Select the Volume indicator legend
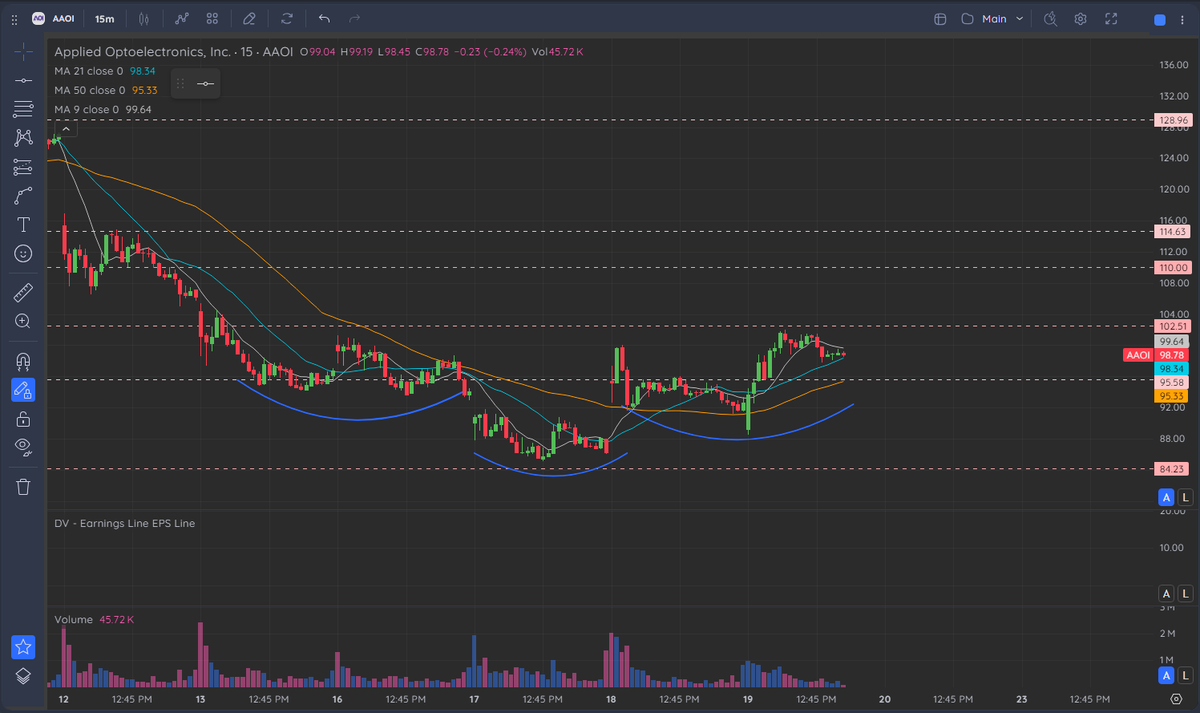 [94, 620]
